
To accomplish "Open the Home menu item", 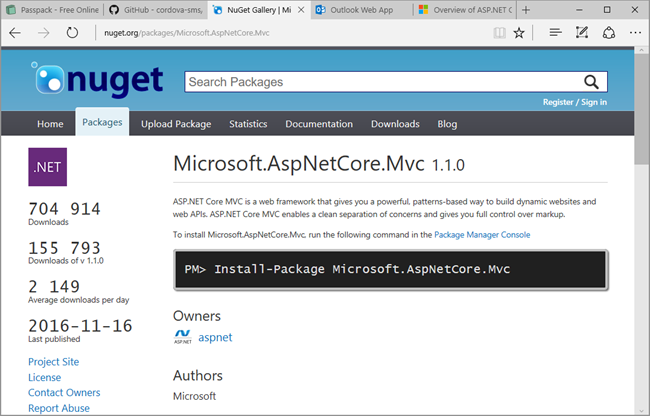I will pyautogui.click(x=50, y=124).
